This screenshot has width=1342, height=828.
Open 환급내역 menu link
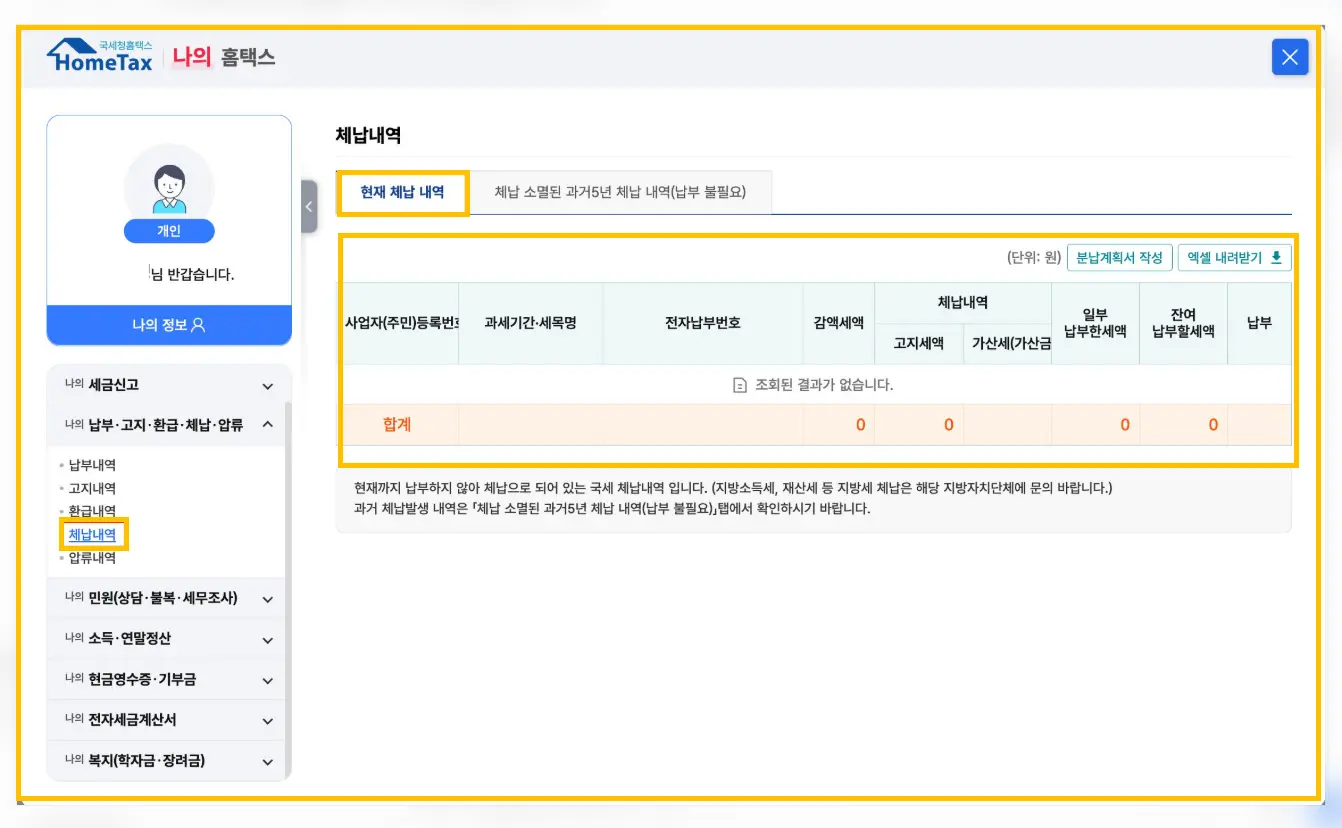pos(93,512)
